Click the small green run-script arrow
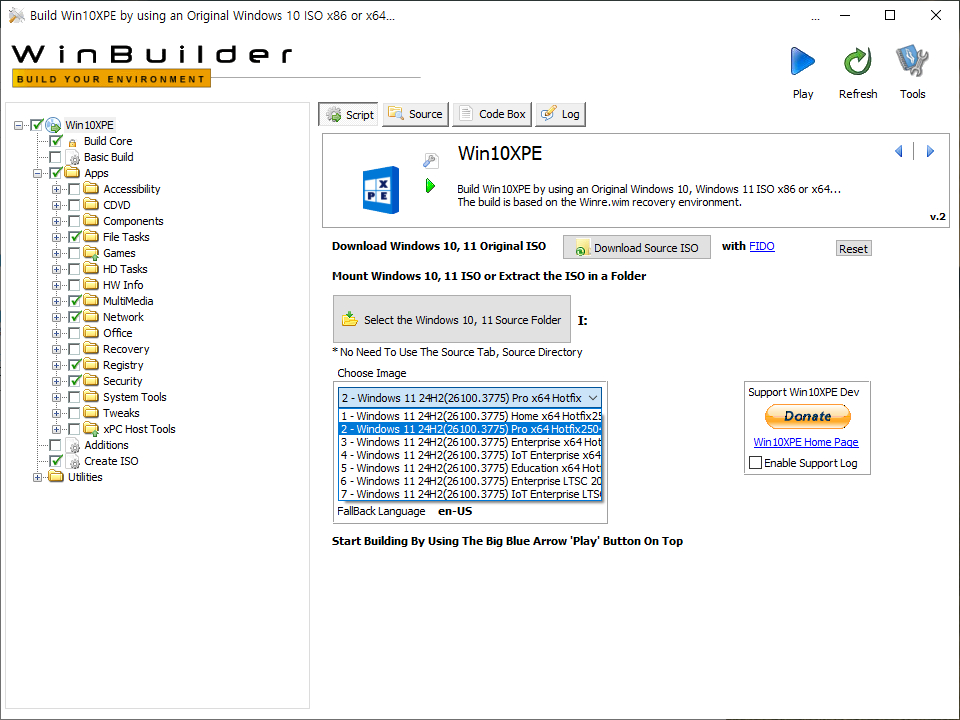This screenshot has height=720, width=960. pyautogui.click(x=430, y=186)
